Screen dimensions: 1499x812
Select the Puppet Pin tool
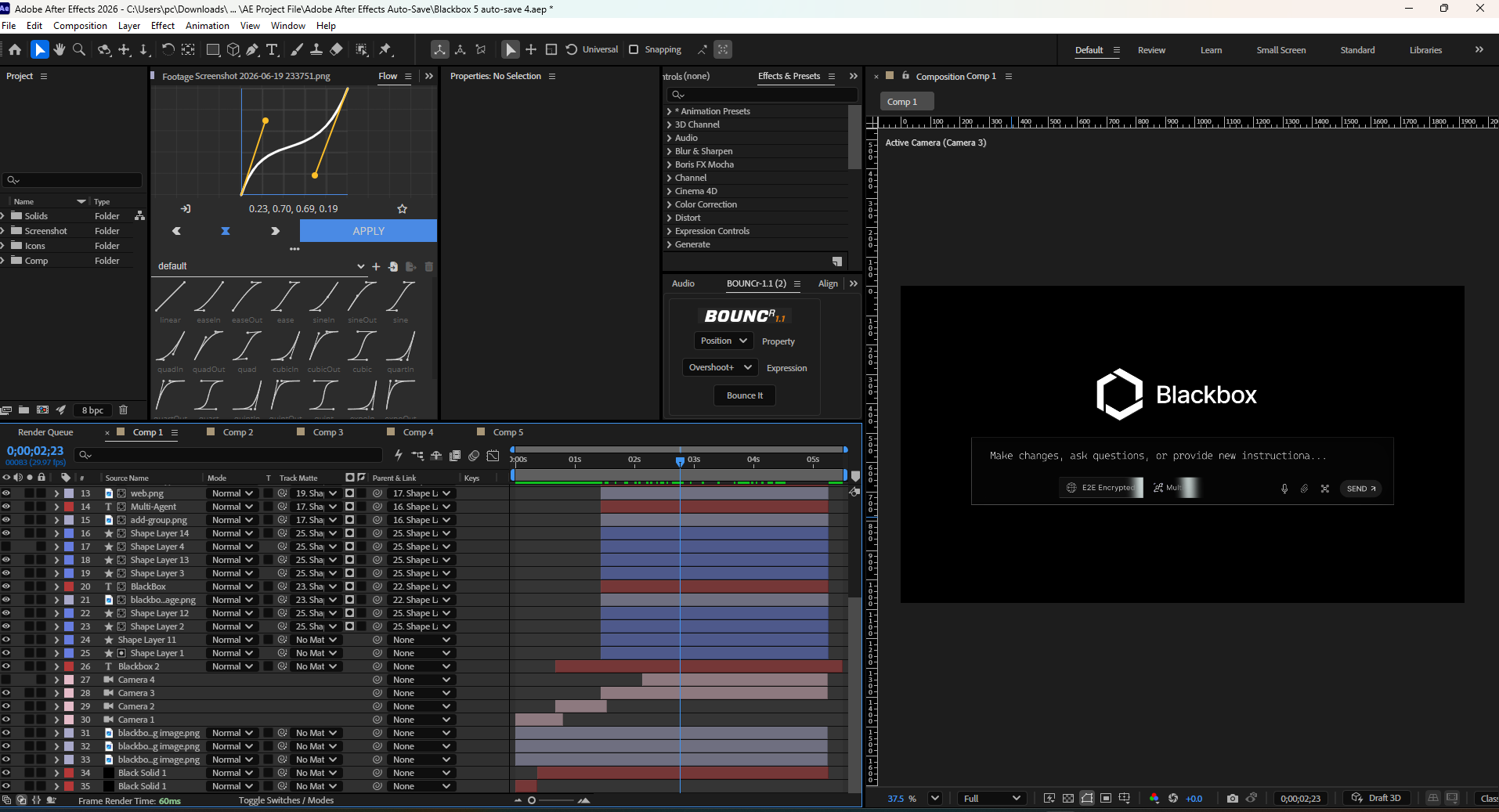[x=385, y=49]
